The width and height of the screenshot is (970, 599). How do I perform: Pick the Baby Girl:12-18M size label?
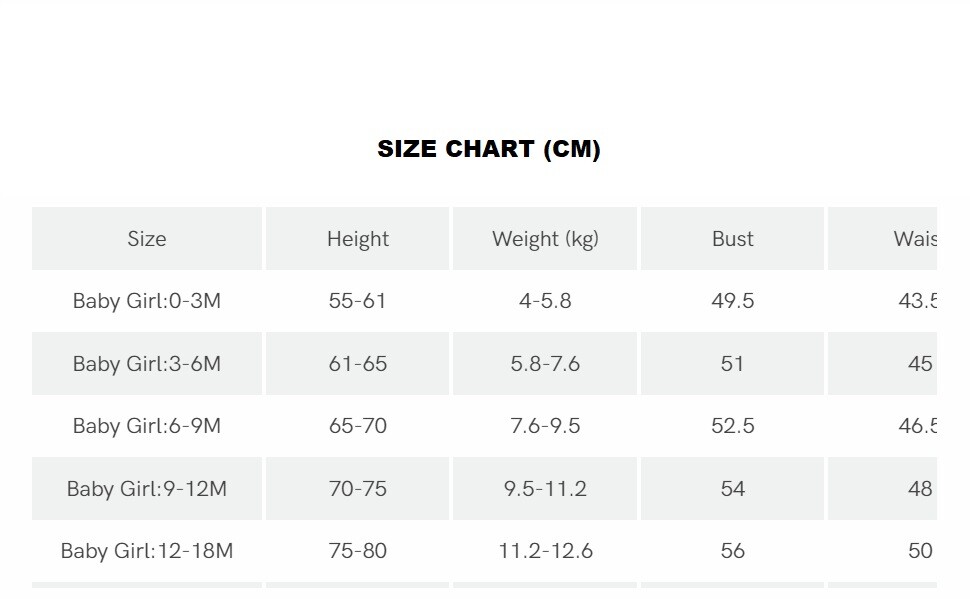coord(147,551)
